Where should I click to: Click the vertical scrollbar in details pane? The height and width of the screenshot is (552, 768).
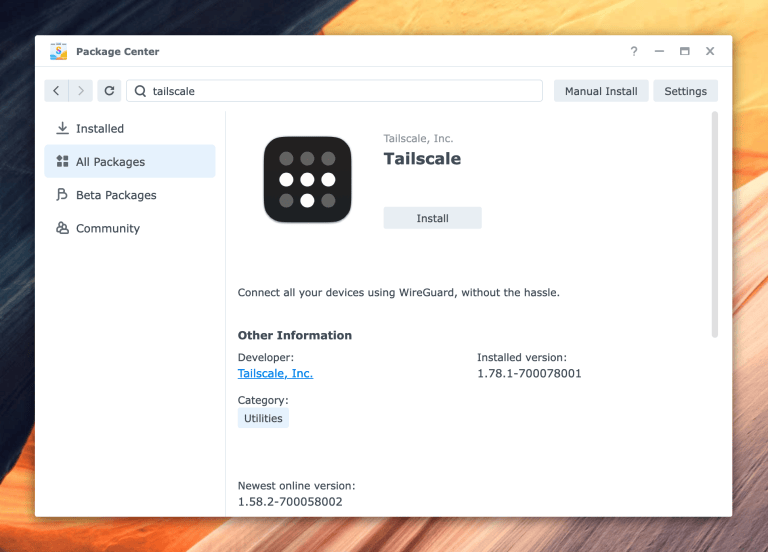715,225
